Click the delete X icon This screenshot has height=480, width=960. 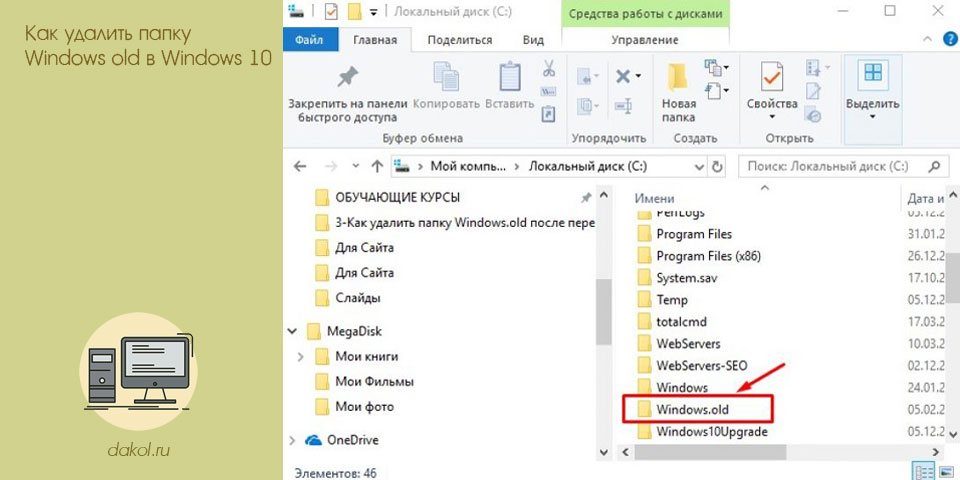point(623,77)
